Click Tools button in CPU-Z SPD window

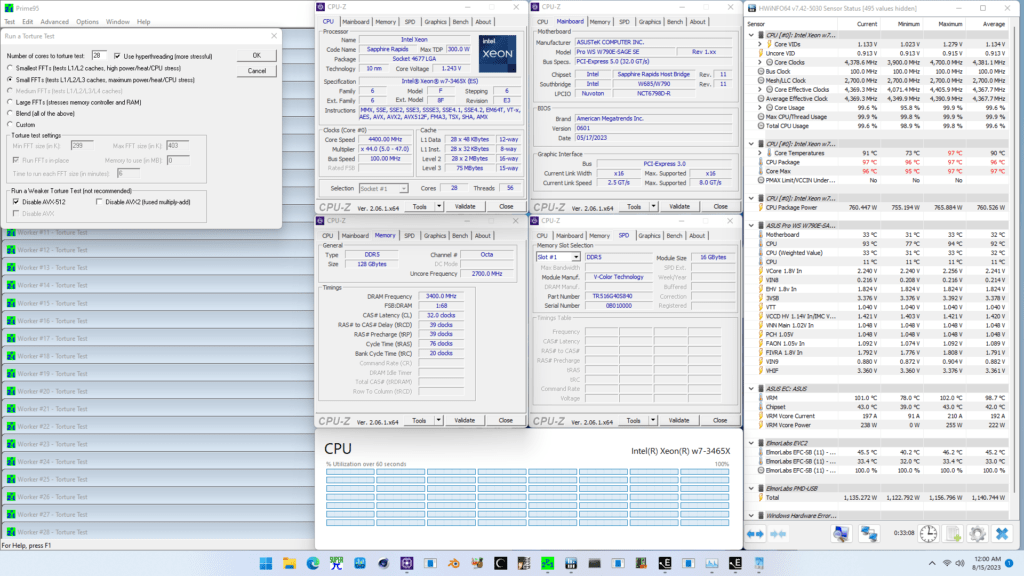(633, 421)
